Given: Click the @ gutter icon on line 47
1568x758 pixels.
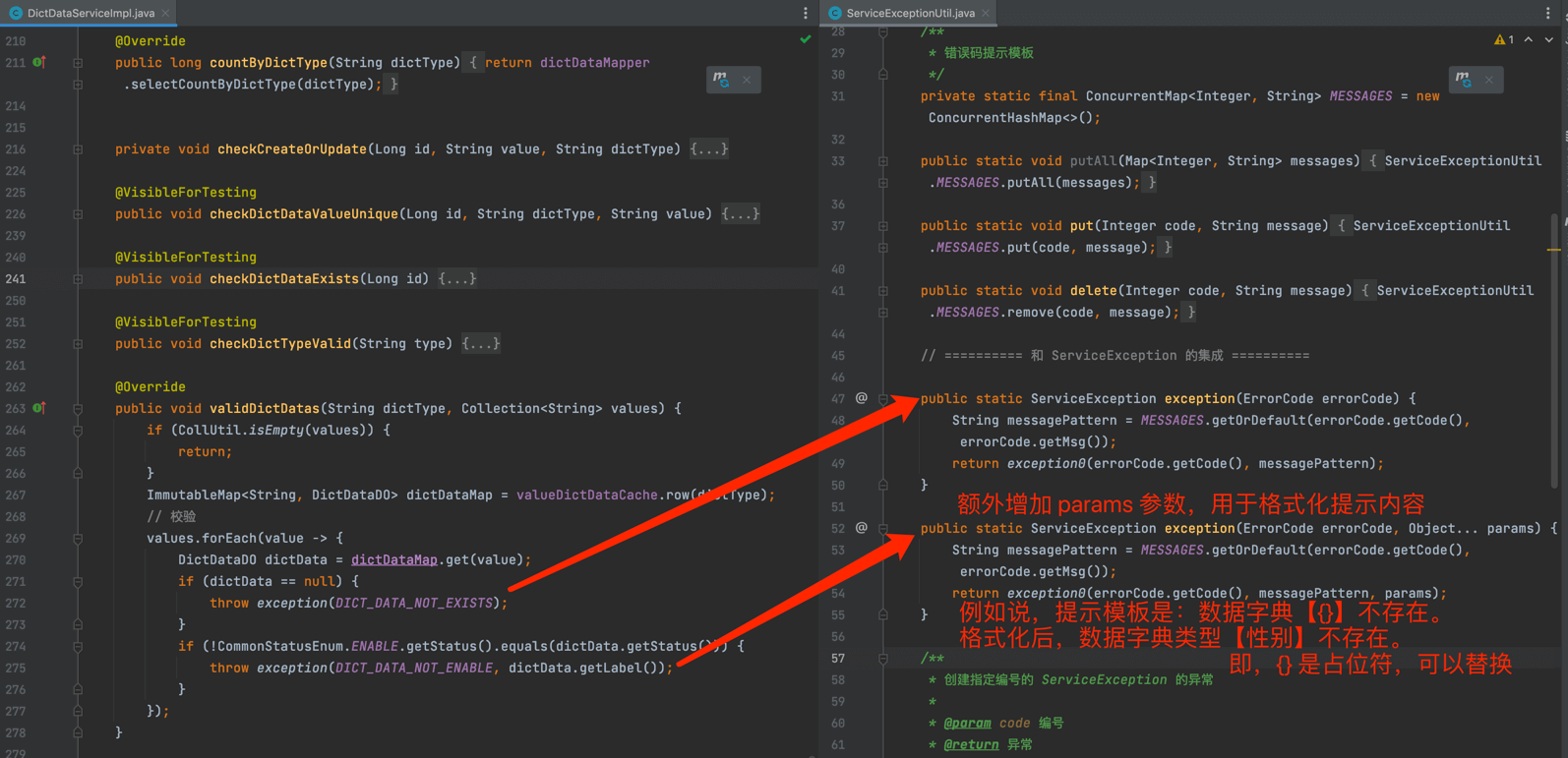Looking at the screenshot, I should [x=861, y=398].
